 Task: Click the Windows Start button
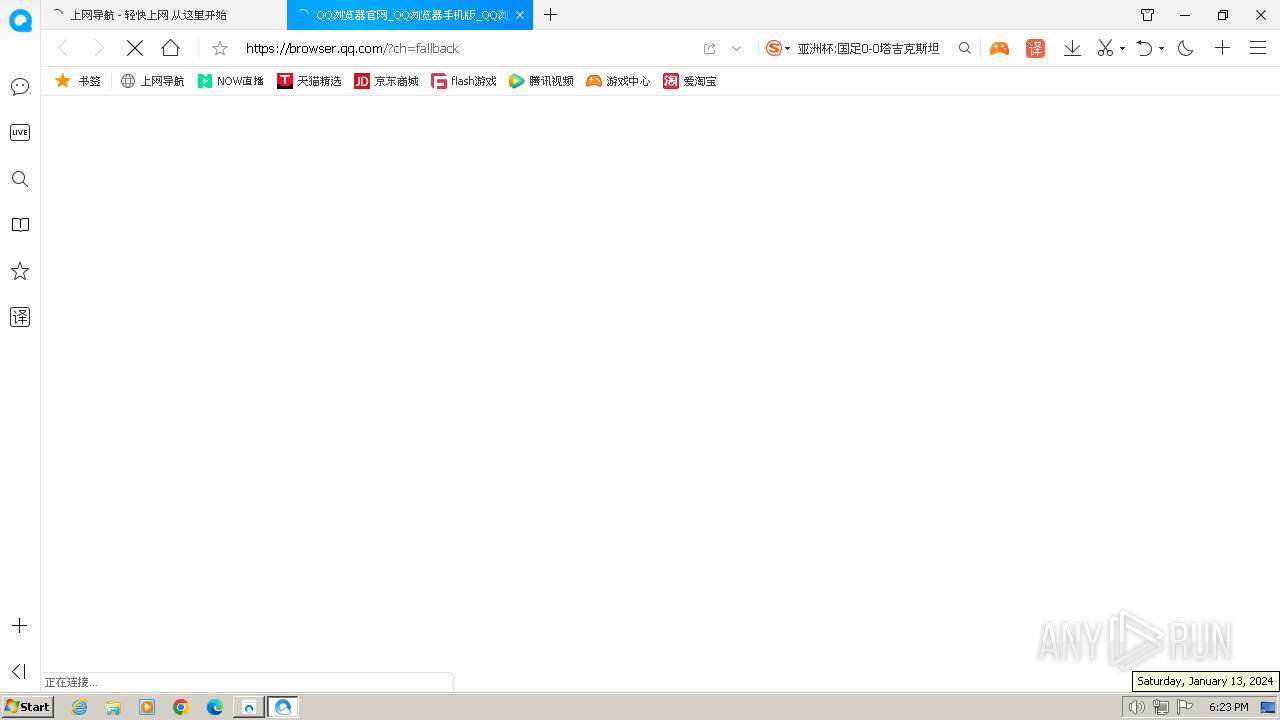(x=28, y=707)
